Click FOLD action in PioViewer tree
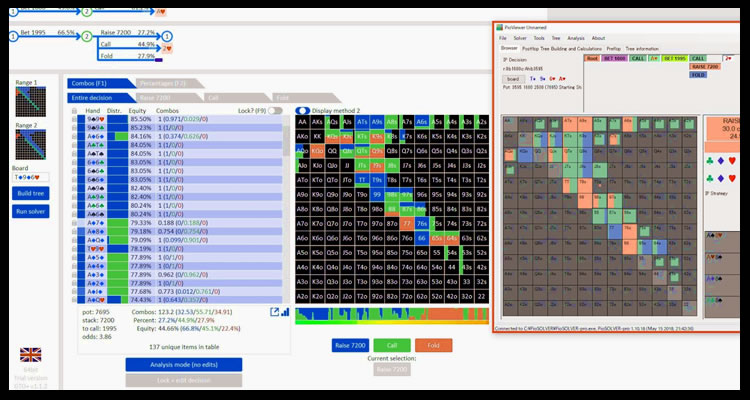 [x=698, y=75]
